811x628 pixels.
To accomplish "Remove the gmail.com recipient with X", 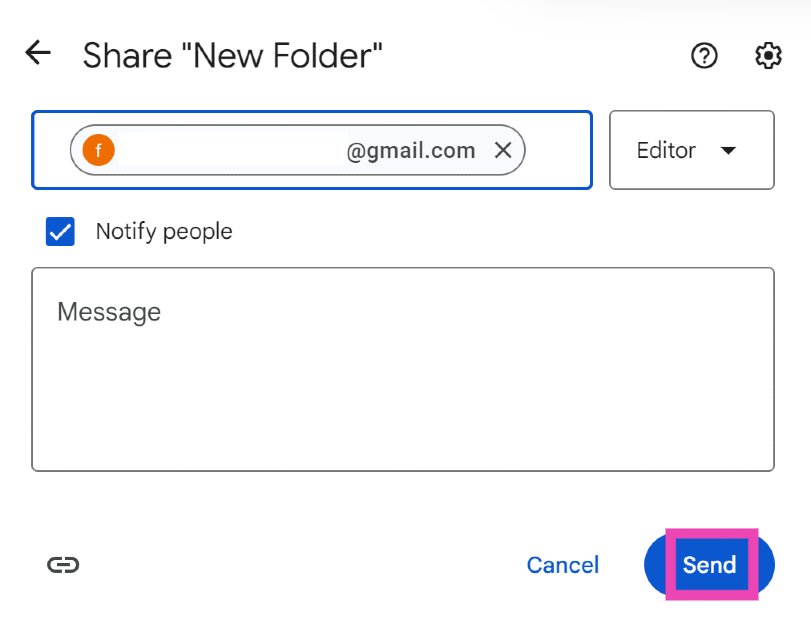I will tap(503, 150).
